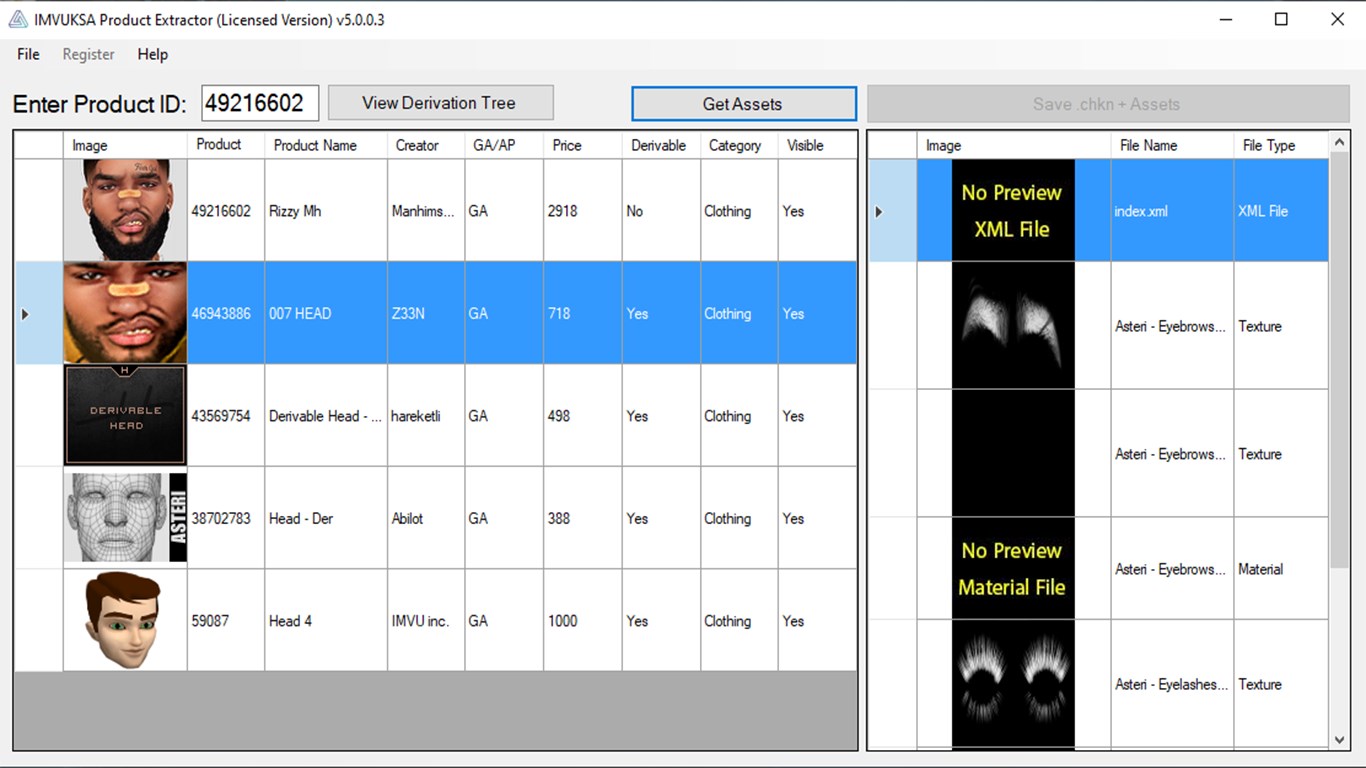Open the File menu

[x=28, y=54]
